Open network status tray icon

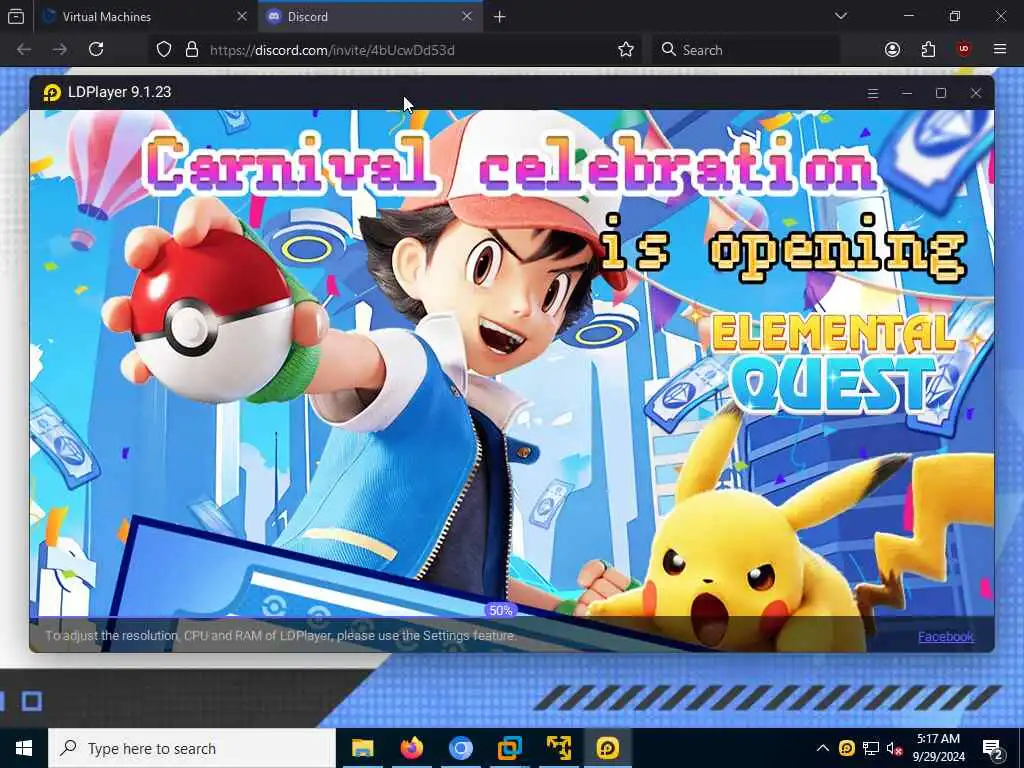point(871,748)
